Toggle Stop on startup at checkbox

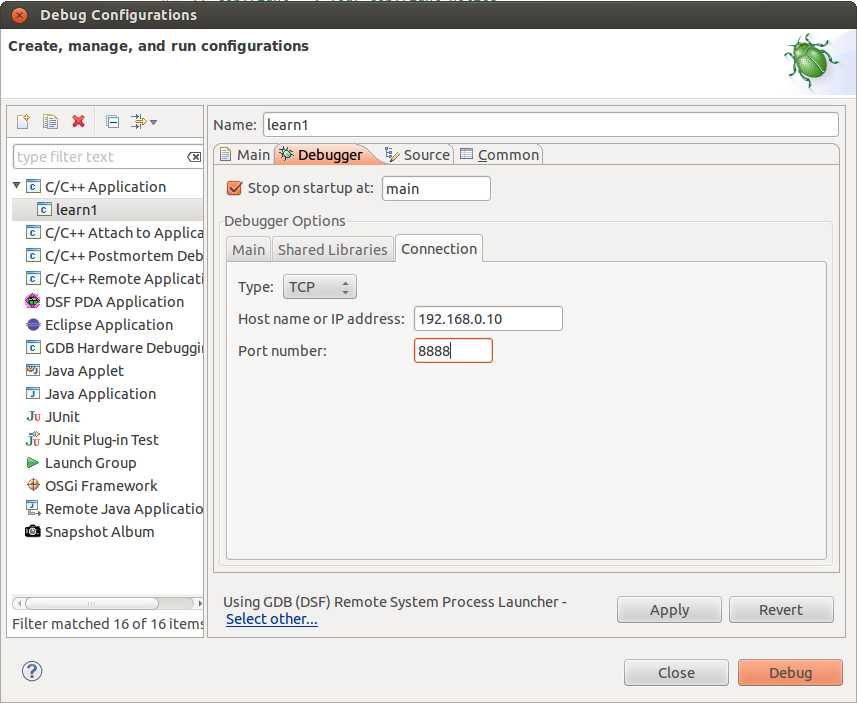(x=234, y=188)
